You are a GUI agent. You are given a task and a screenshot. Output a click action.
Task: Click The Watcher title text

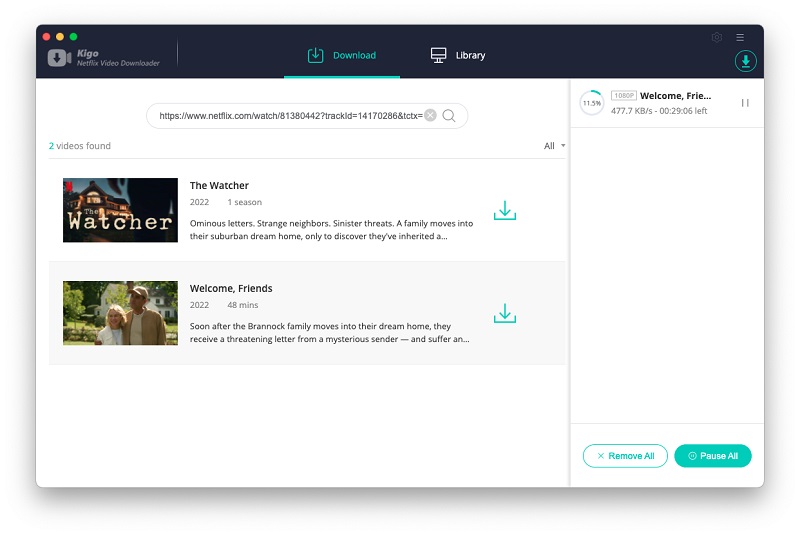pos(219,186)
